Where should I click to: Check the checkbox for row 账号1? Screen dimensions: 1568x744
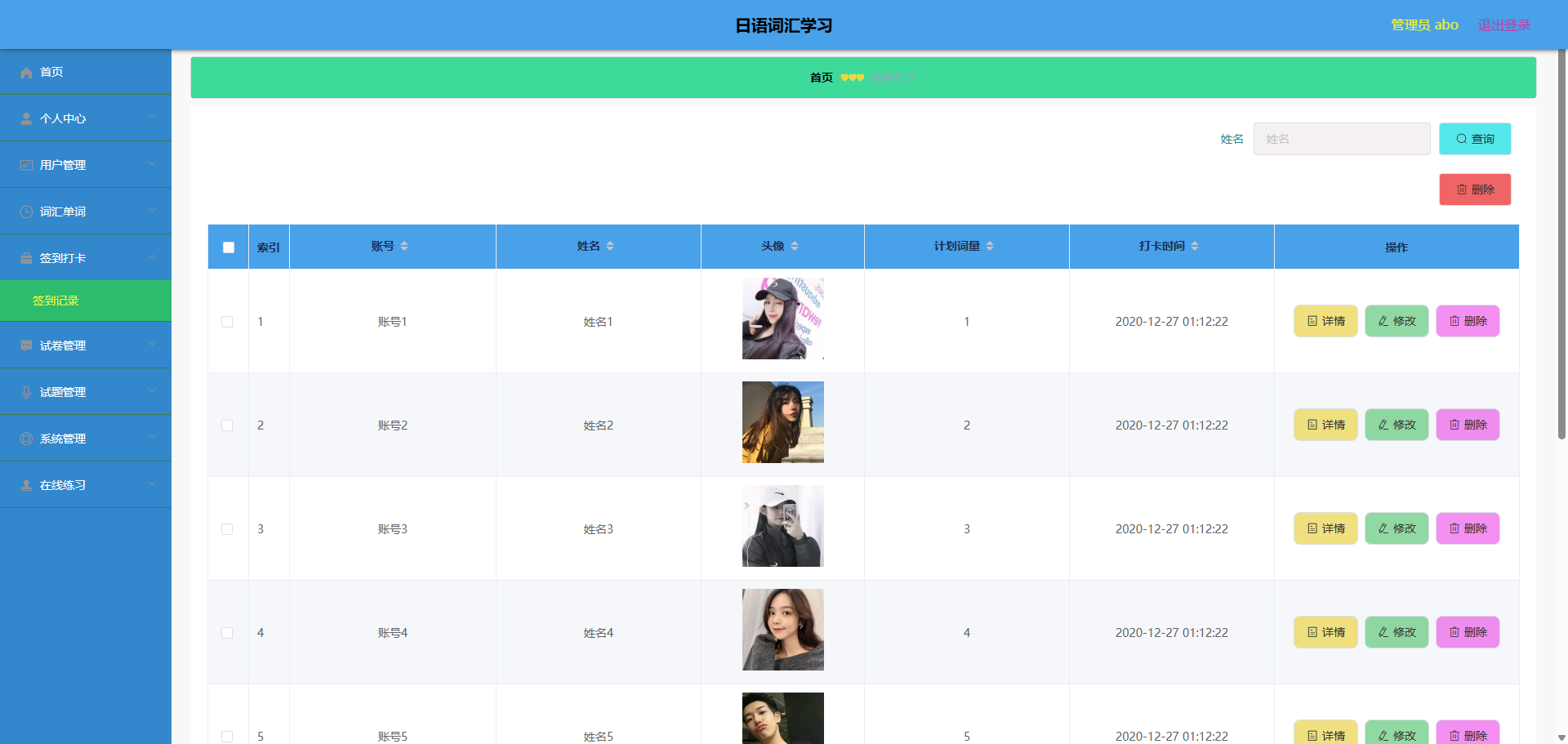tap(227, 322)
